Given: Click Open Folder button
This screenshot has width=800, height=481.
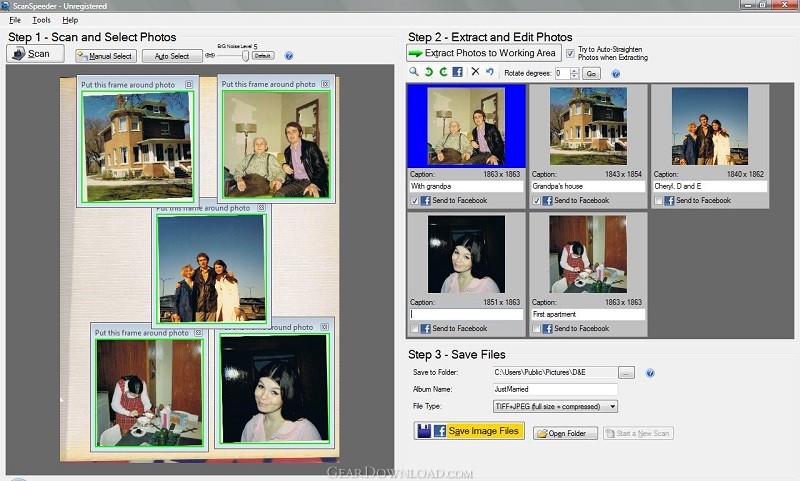Looking at the screenshot, I should coord(565,433).
